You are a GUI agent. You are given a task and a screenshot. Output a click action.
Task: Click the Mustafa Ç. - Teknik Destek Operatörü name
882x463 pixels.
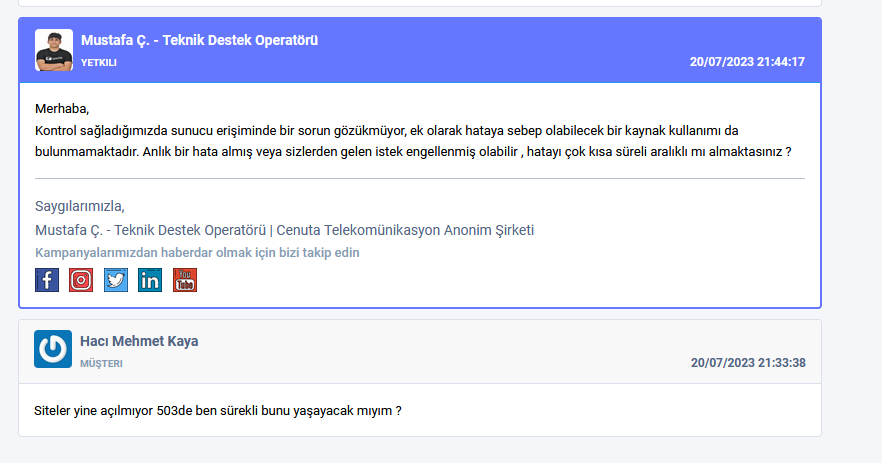pos(199,41)
